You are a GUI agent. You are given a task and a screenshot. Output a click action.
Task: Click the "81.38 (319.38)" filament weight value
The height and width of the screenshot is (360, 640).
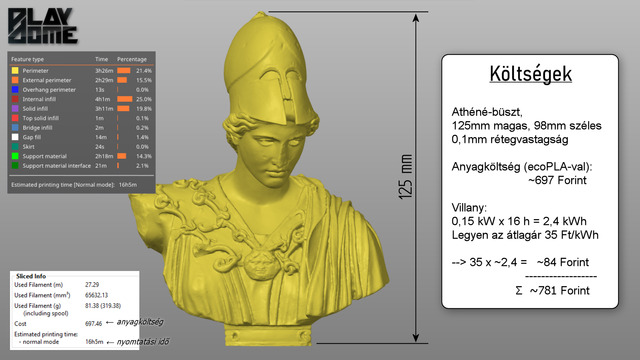pyautogui.click(x=103, y=305)
